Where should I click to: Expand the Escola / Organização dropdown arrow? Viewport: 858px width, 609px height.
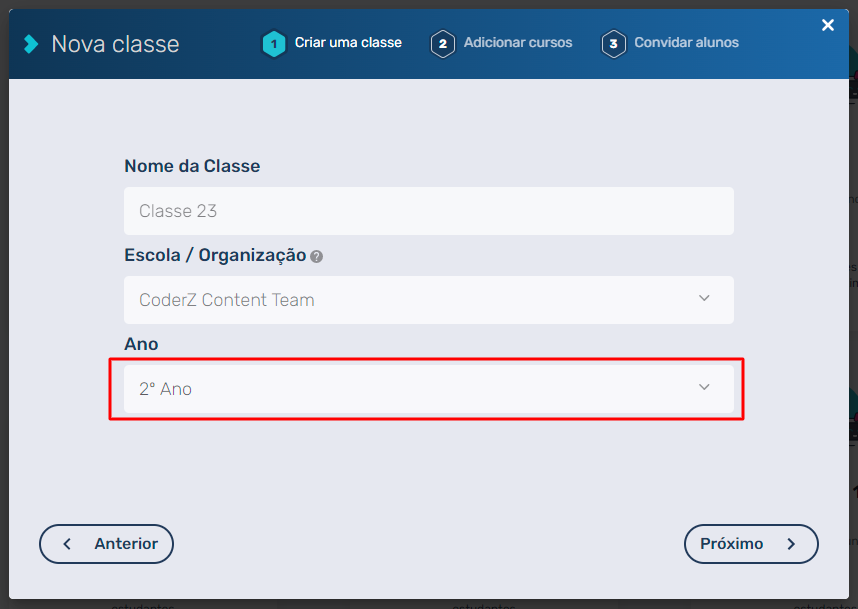(x=704, y=299)
